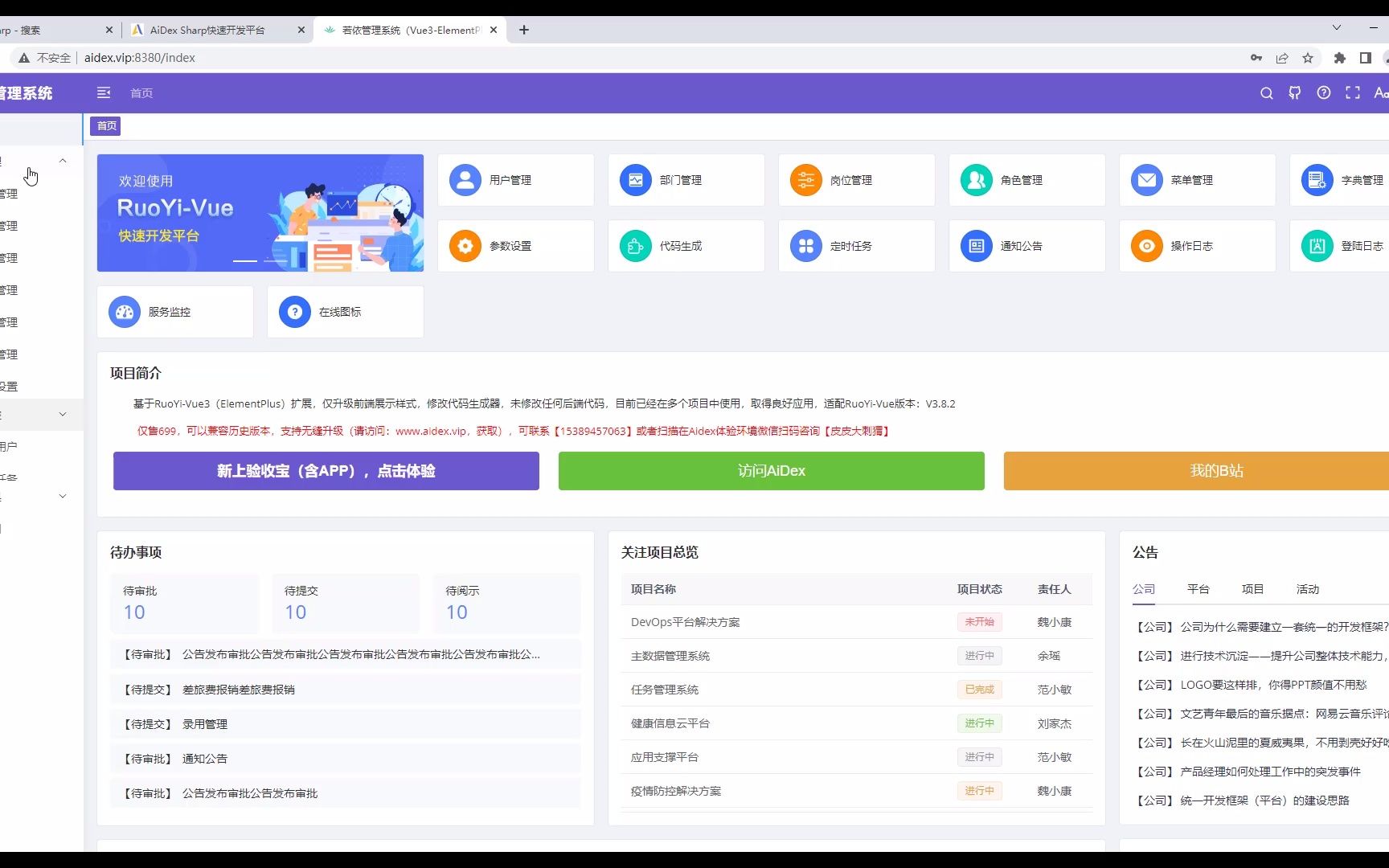The image size is (1389, 868).
Task: Expand the bottom sidebar menu group chevron
Action: [63, 497]
